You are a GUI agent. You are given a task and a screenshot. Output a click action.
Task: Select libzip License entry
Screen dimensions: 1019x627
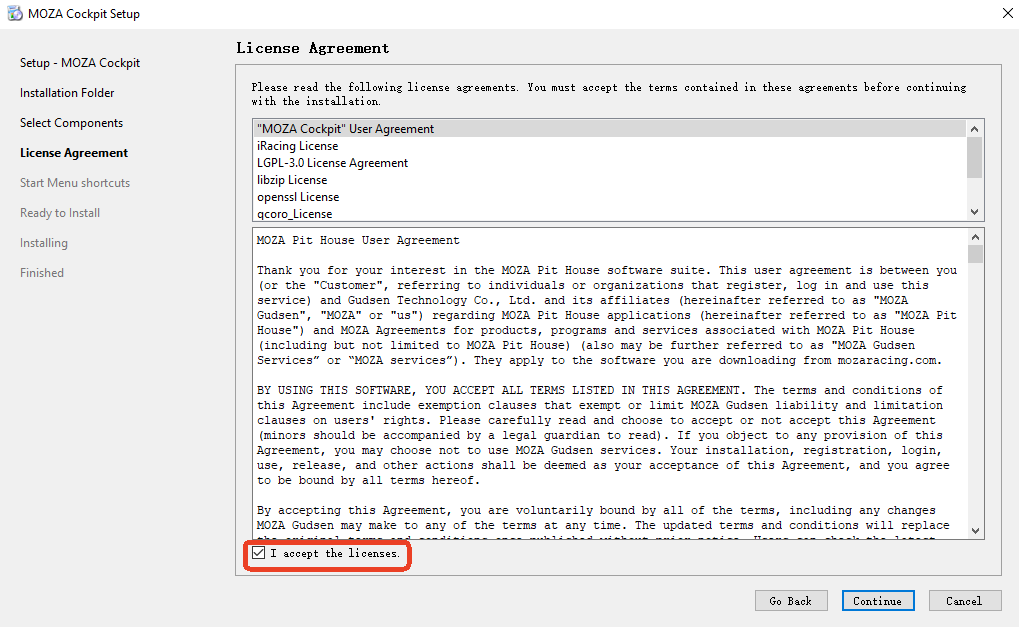point(609,179)
